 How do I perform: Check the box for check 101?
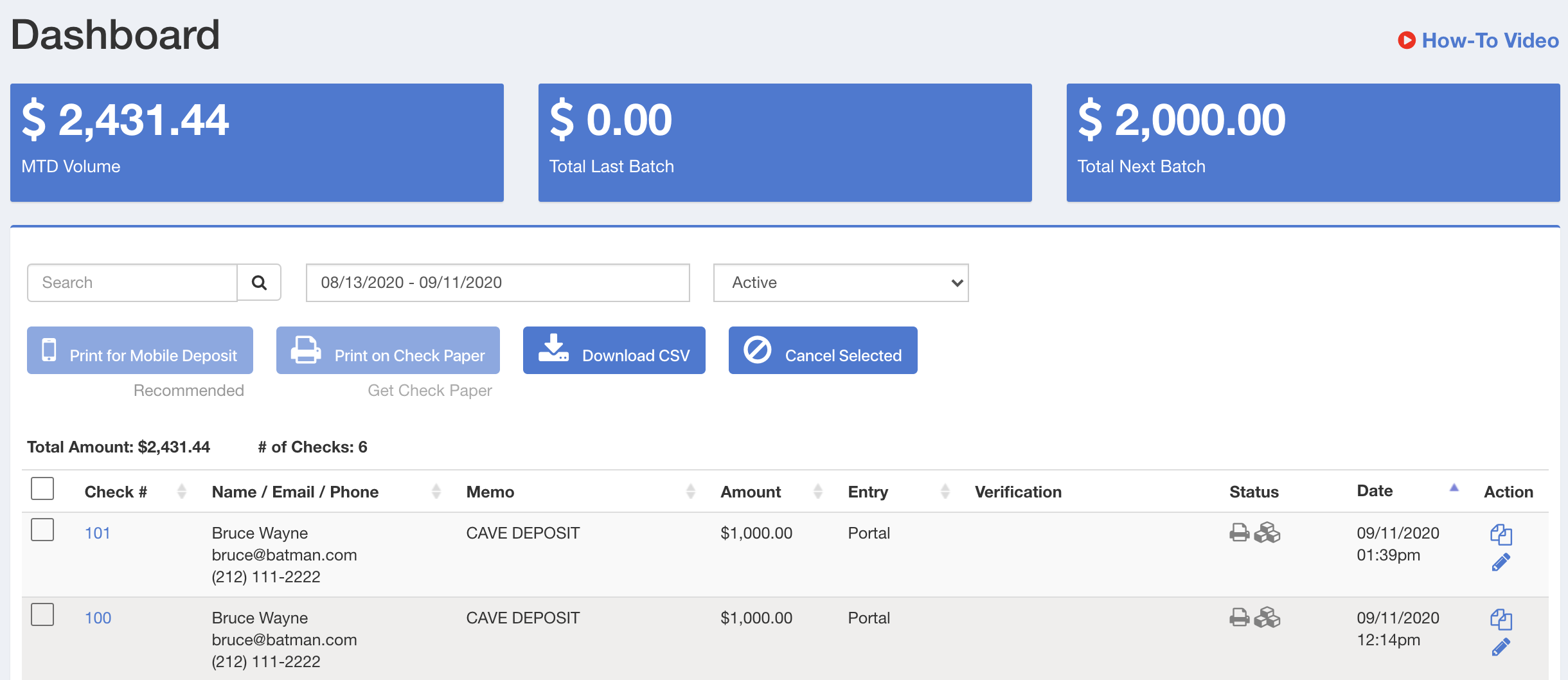[42, 530]
